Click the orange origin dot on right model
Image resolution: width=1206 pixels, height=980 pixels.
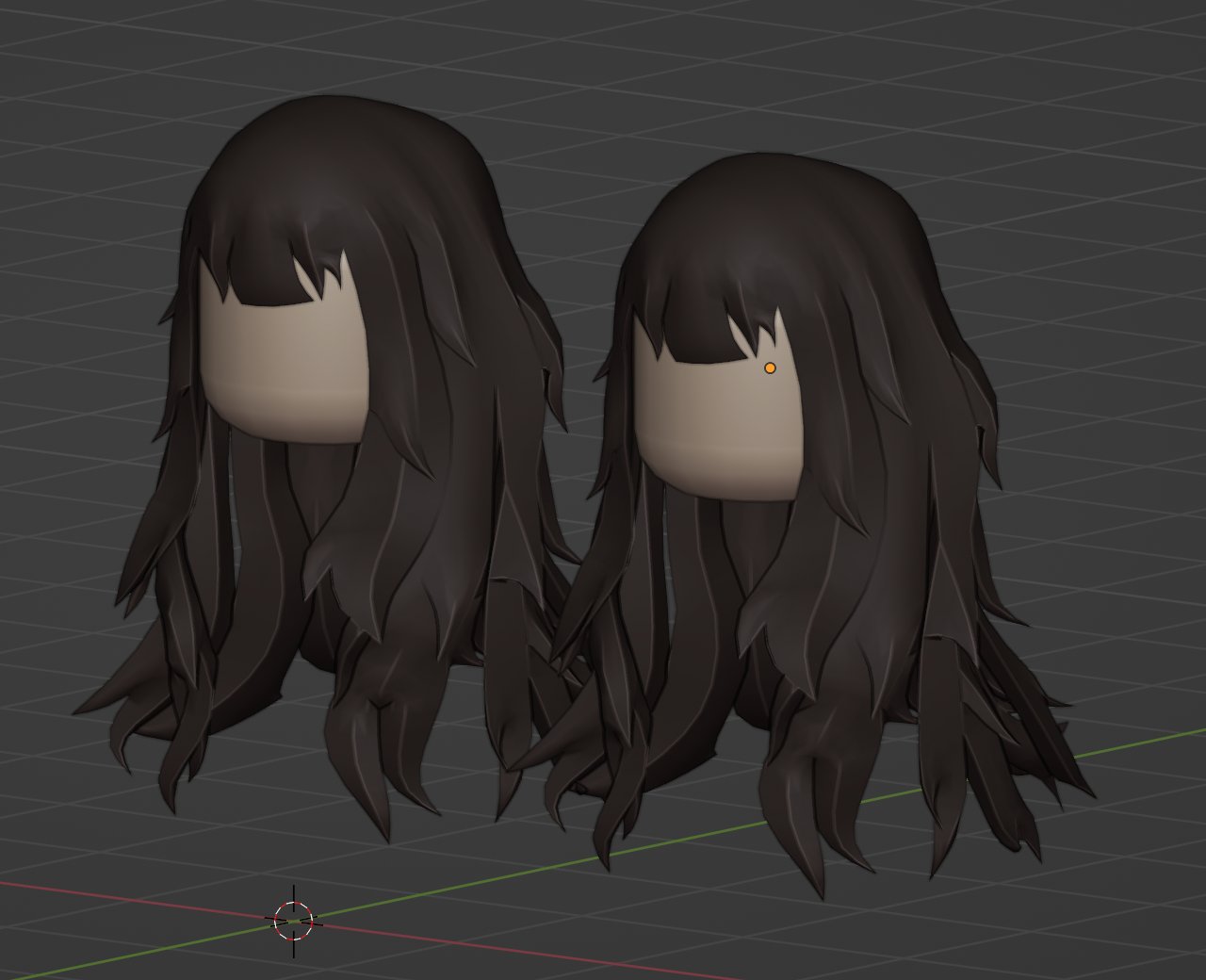pos(770,367)
